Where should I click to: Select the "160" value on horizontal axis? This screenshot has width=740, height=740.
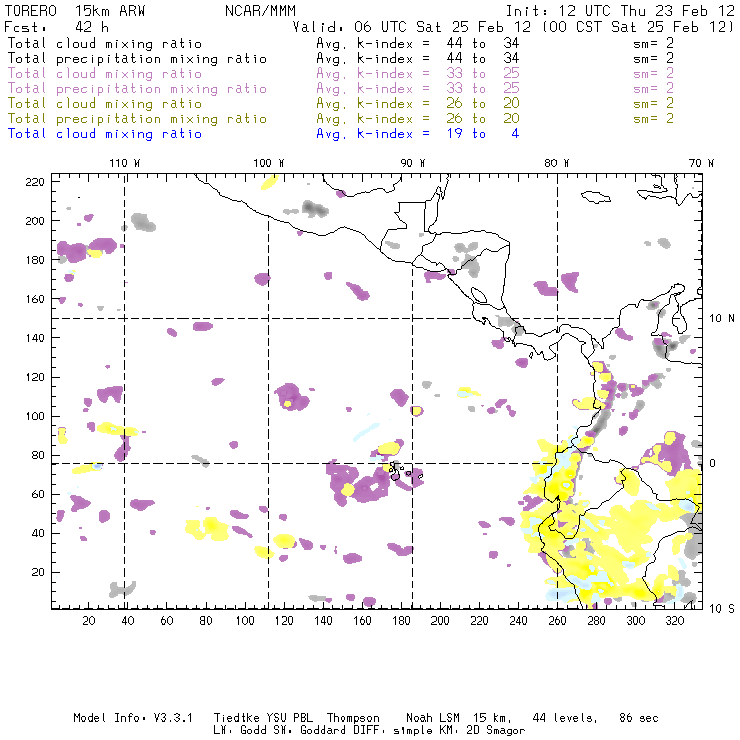(x=362, y=621)
